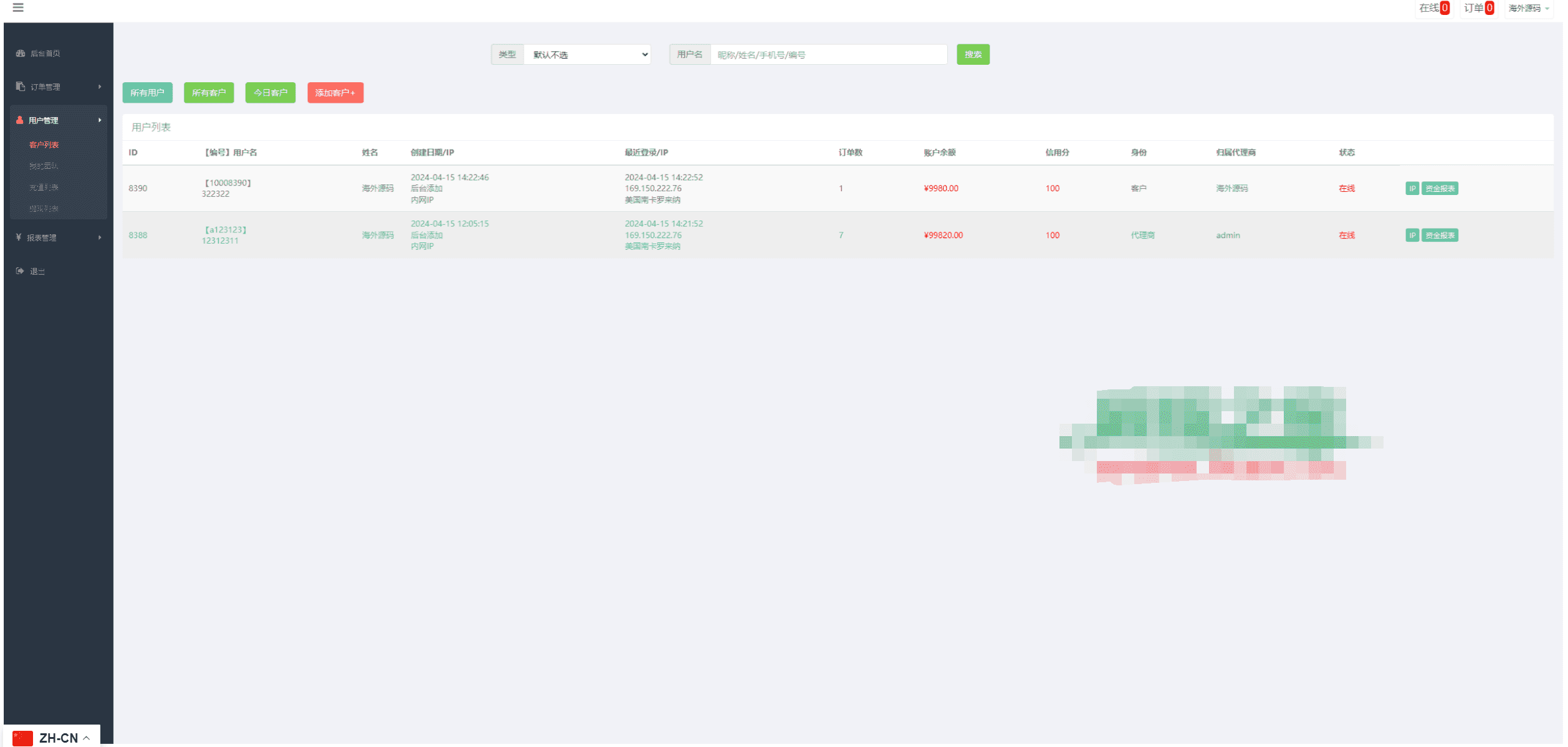This screenshot has height=747, width=1568.
Task: Click the logout icon next to 退出
Action: click(x=20, y=271)
